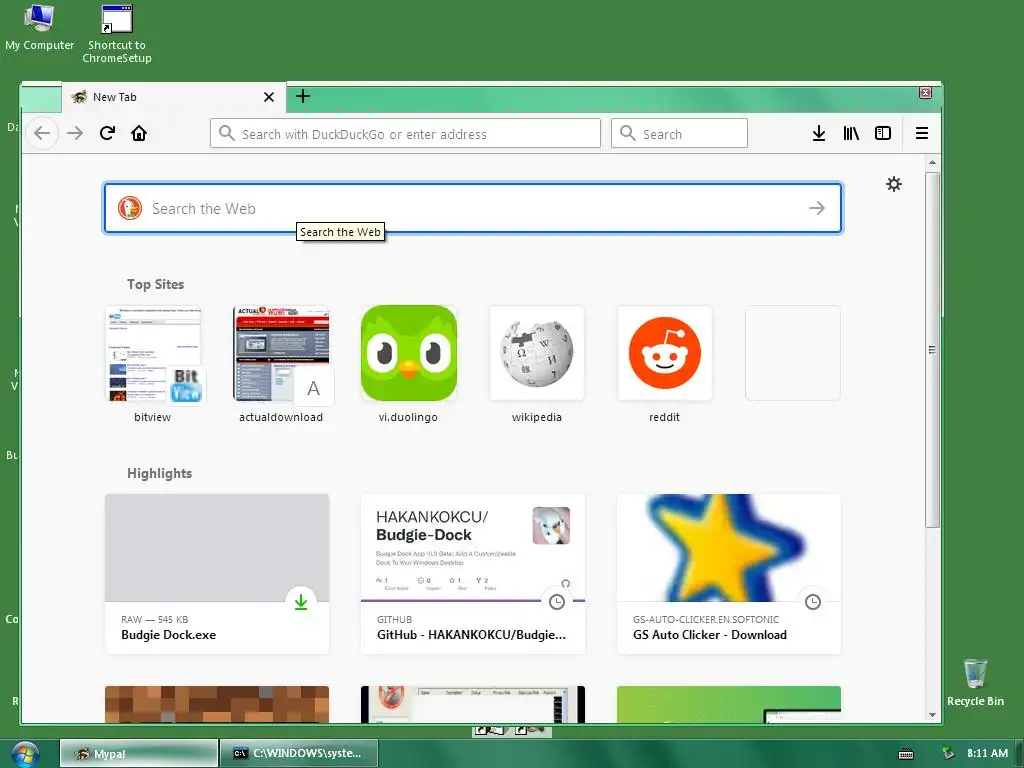The height and width of the screenshot is (768, 1024).
Task: Switch to C:\WINDOWS\syste... taskbar button
Action: tap(298, 754)
